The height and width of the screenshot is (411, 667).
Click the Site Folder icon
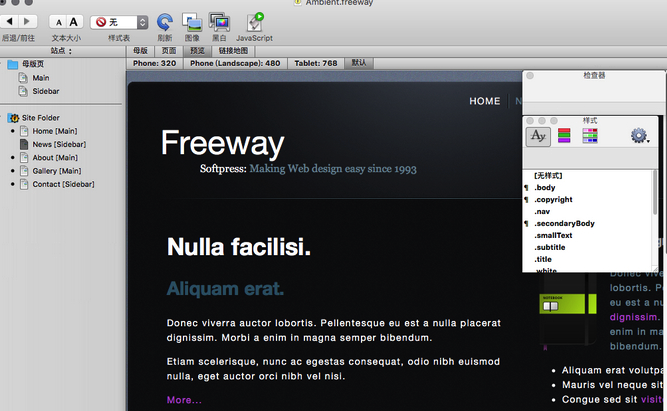pyautogui.click(x=14, y=118)
